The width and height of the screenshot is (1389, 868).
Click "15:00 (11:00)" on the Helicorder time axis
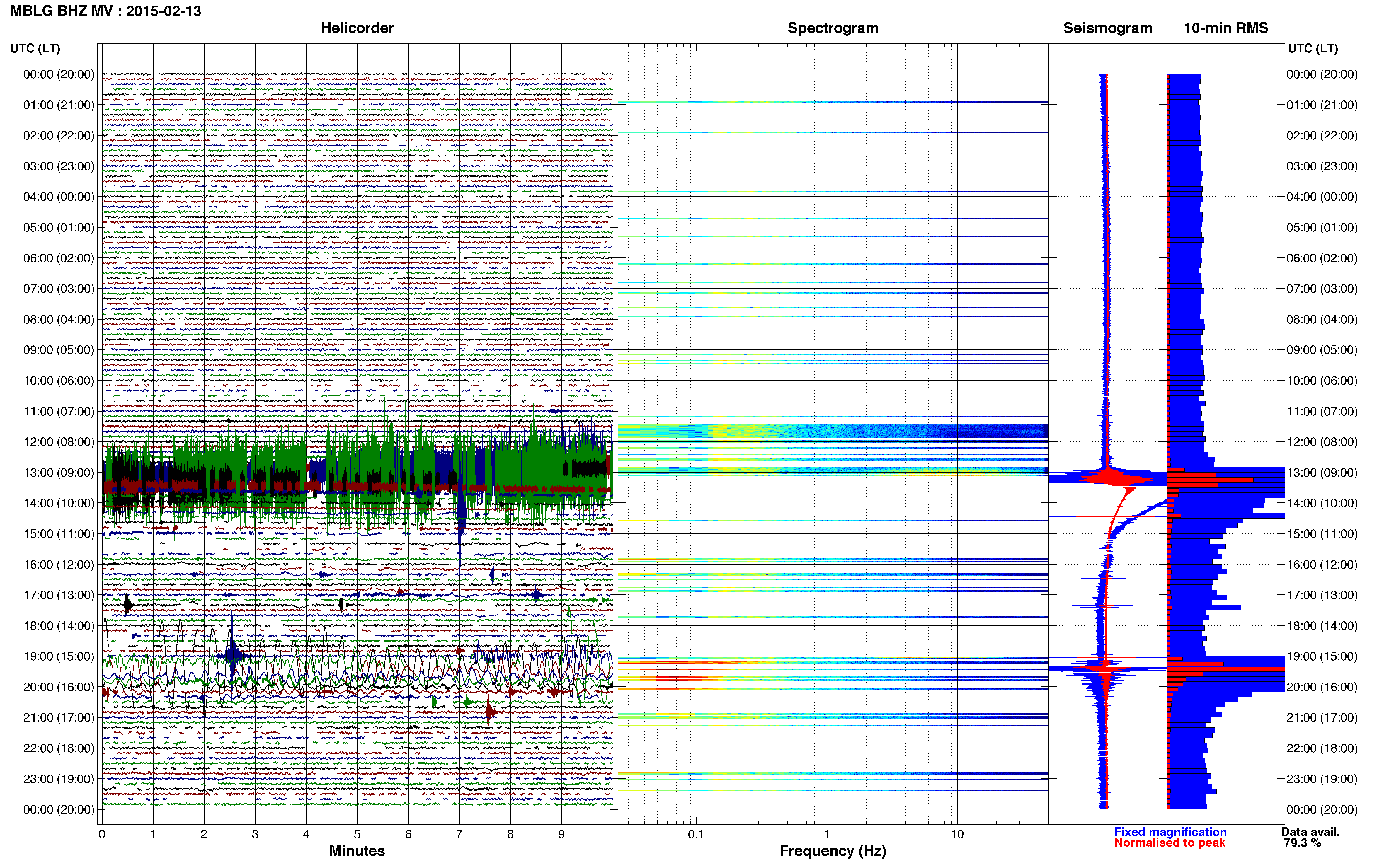coord(59,534)
